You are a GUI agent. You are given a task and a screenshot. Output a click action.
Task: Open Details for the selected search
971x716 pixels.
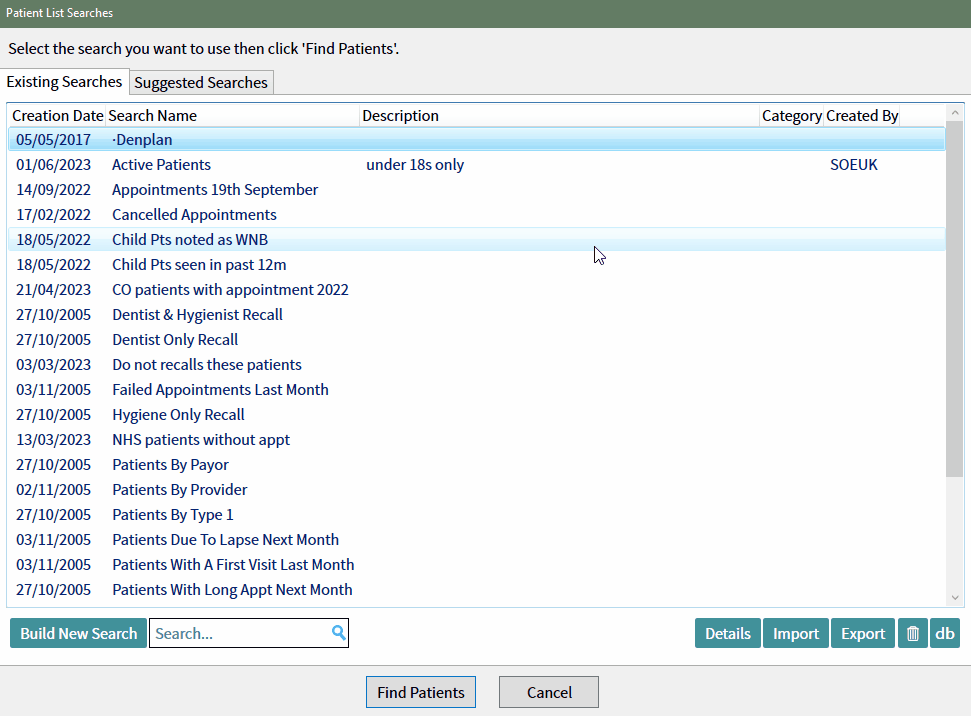727,633
